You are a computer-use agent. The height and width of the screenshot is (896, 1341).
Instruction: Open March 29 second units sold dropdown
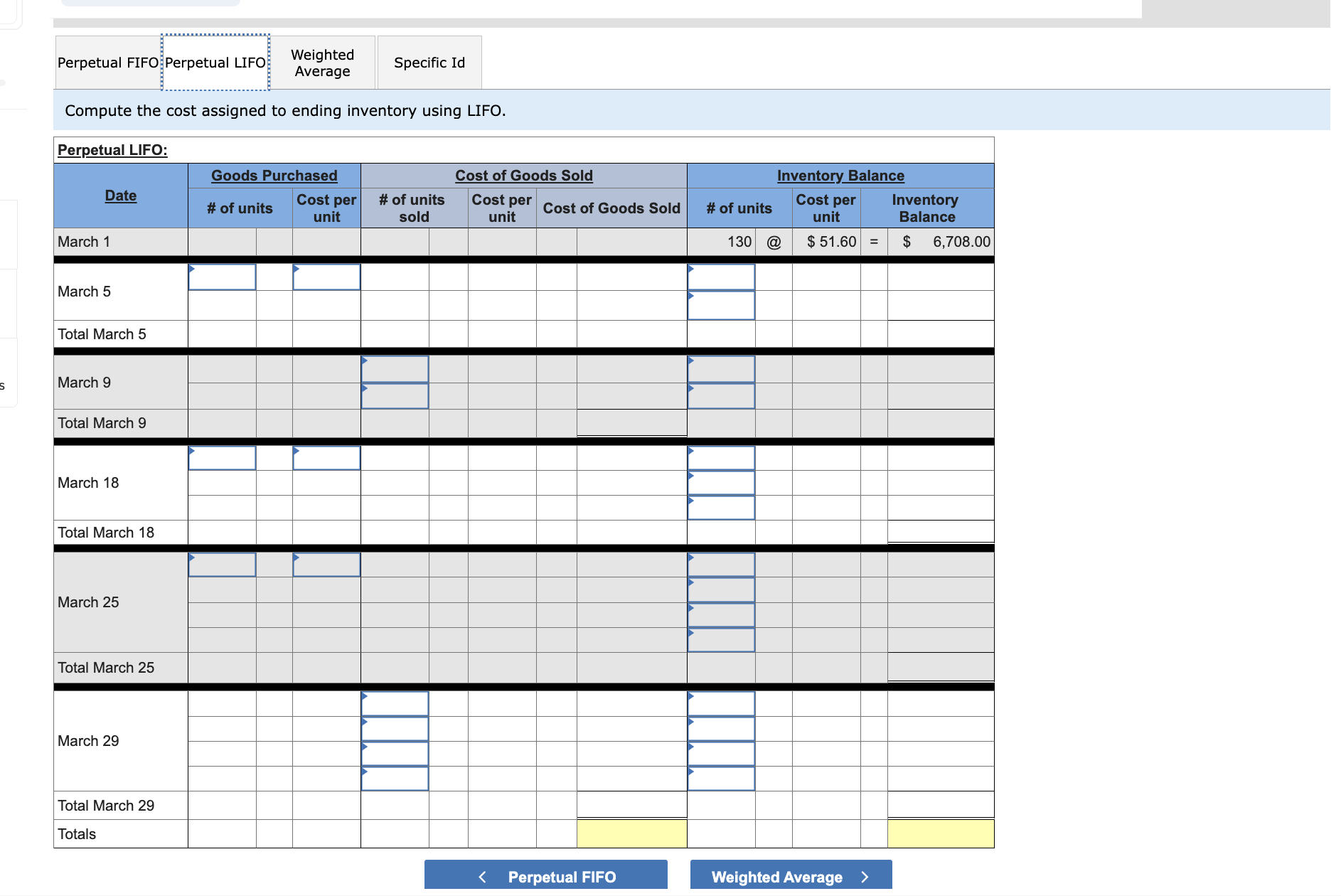[x=395, y=728]
